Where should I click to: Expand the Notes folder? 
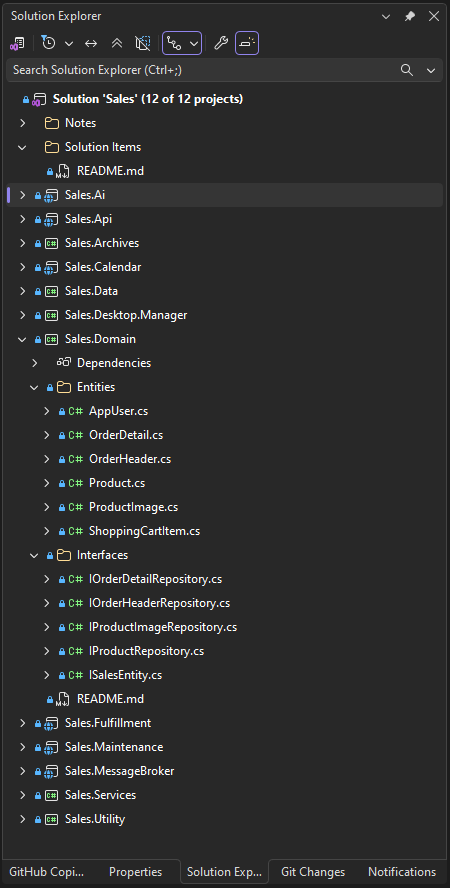(x=23, y=123)
